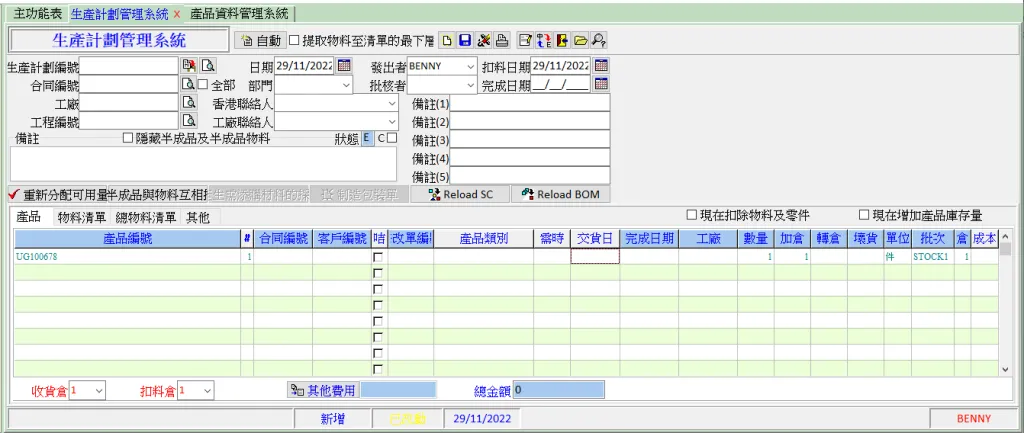Click lookup icon beside 工程編號 field

tap(187, 121)
